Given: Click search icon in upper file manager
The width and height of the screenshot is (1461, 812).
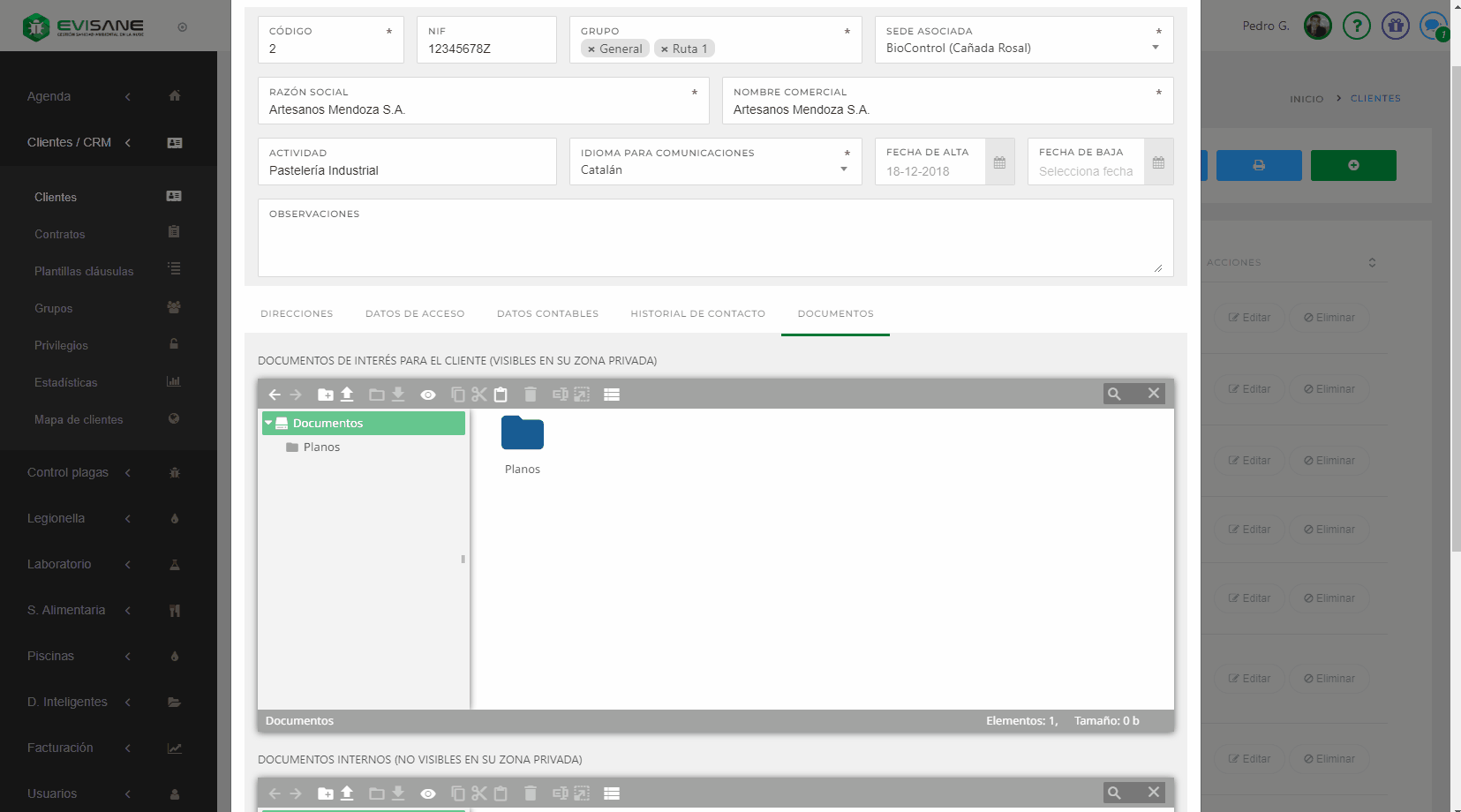Looking at the screenshot, I should [1114, 395].
